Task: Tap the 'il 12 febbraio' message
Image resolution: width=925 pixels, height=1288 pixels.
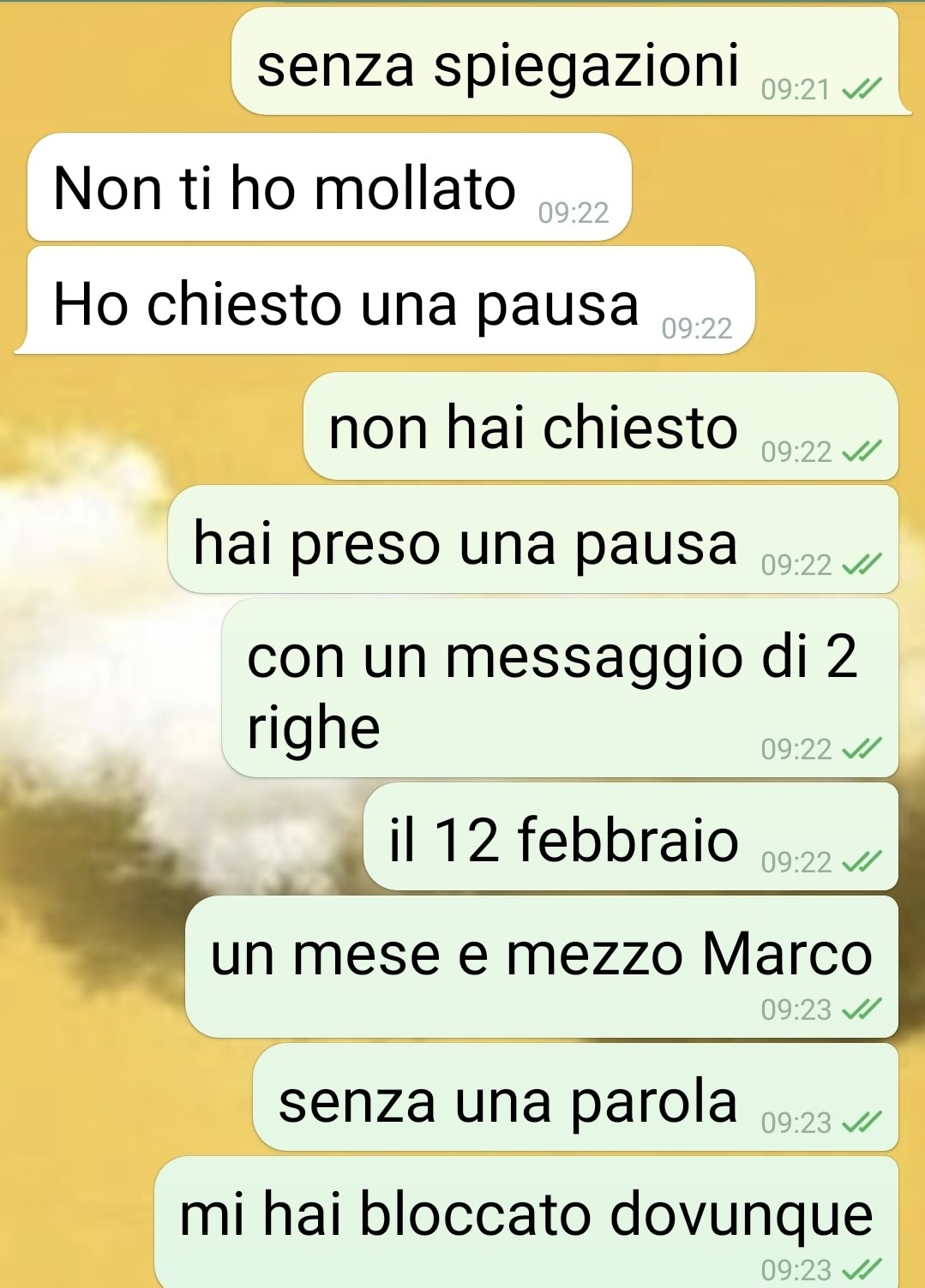Action: 631,836
